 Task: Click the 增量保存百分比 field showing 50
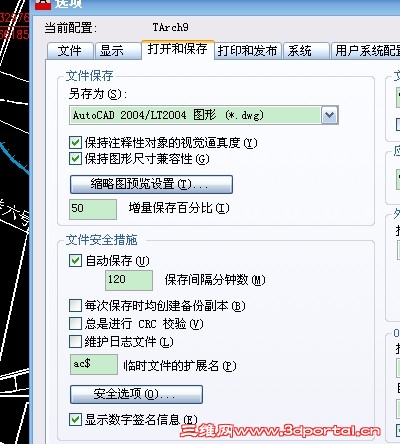(93, 209)
